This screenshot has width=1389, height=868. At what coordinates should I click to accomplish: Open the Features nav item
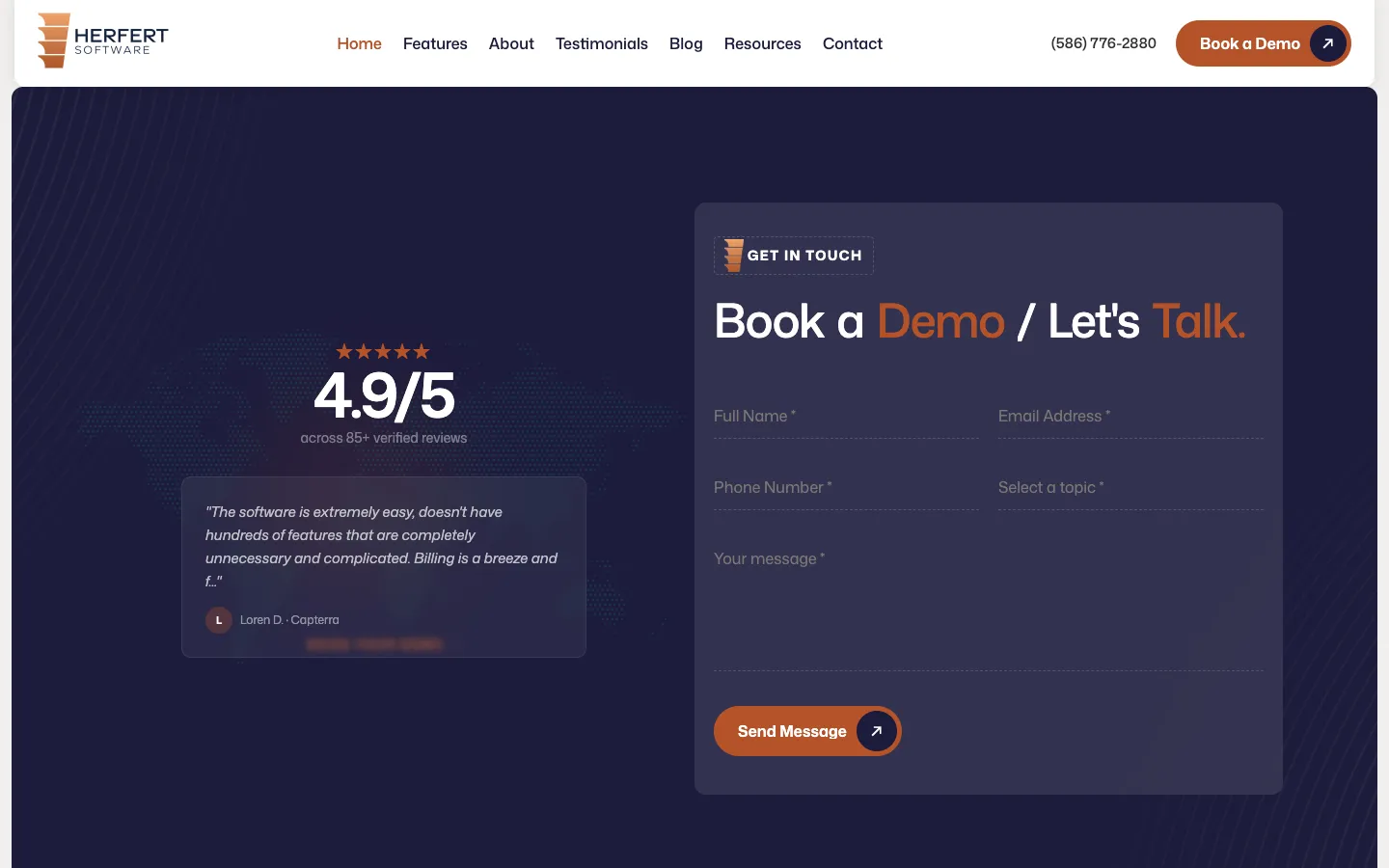click(435, 43)
